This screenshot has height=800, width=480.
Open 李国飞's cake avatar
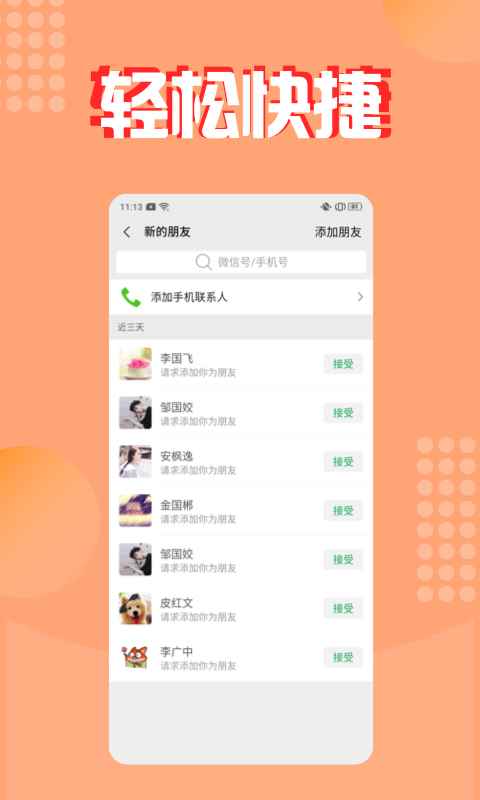(135, 364)
